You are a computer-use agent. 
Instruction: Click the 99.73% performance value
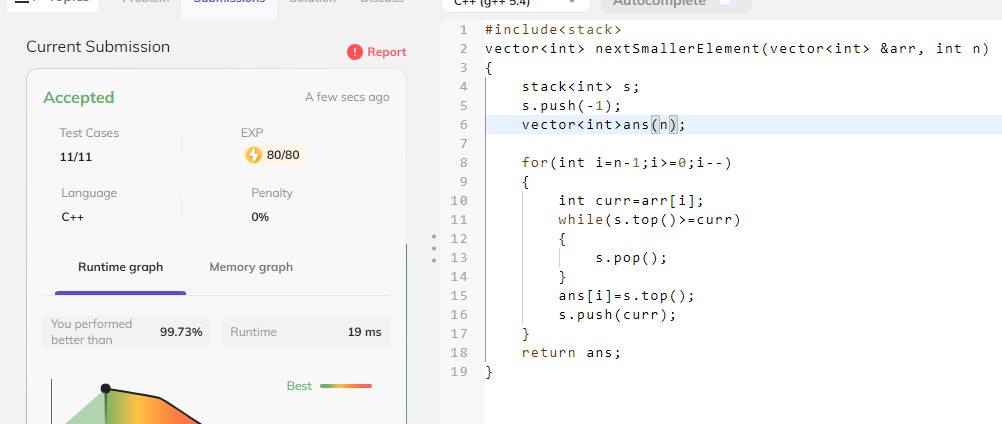point(181,332)
